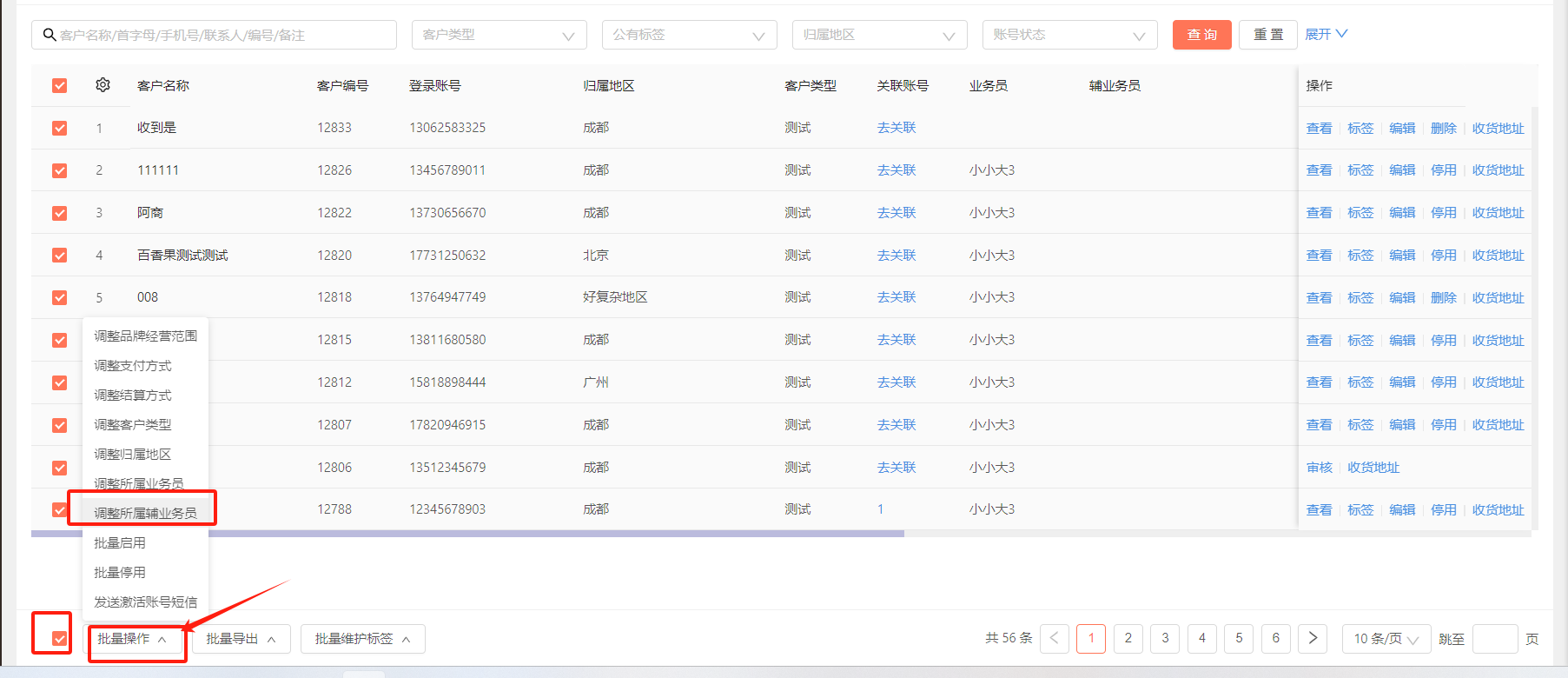Image resolution: width=1568 pixels, height=678 pixels.
Task: Click 北京 in the 归属地区 column
Action: [596, 255]
